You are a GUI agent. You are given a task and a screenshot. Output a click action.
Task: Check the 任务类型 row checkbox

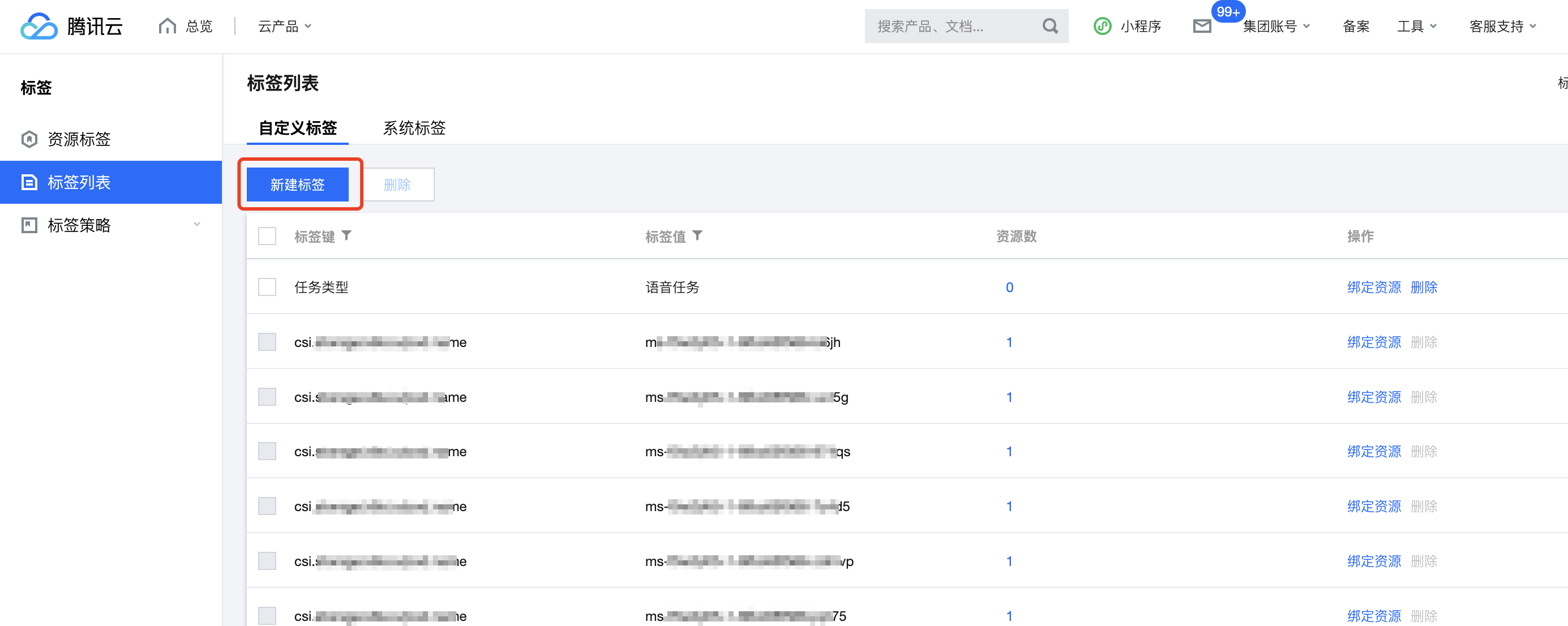(267, 287)
